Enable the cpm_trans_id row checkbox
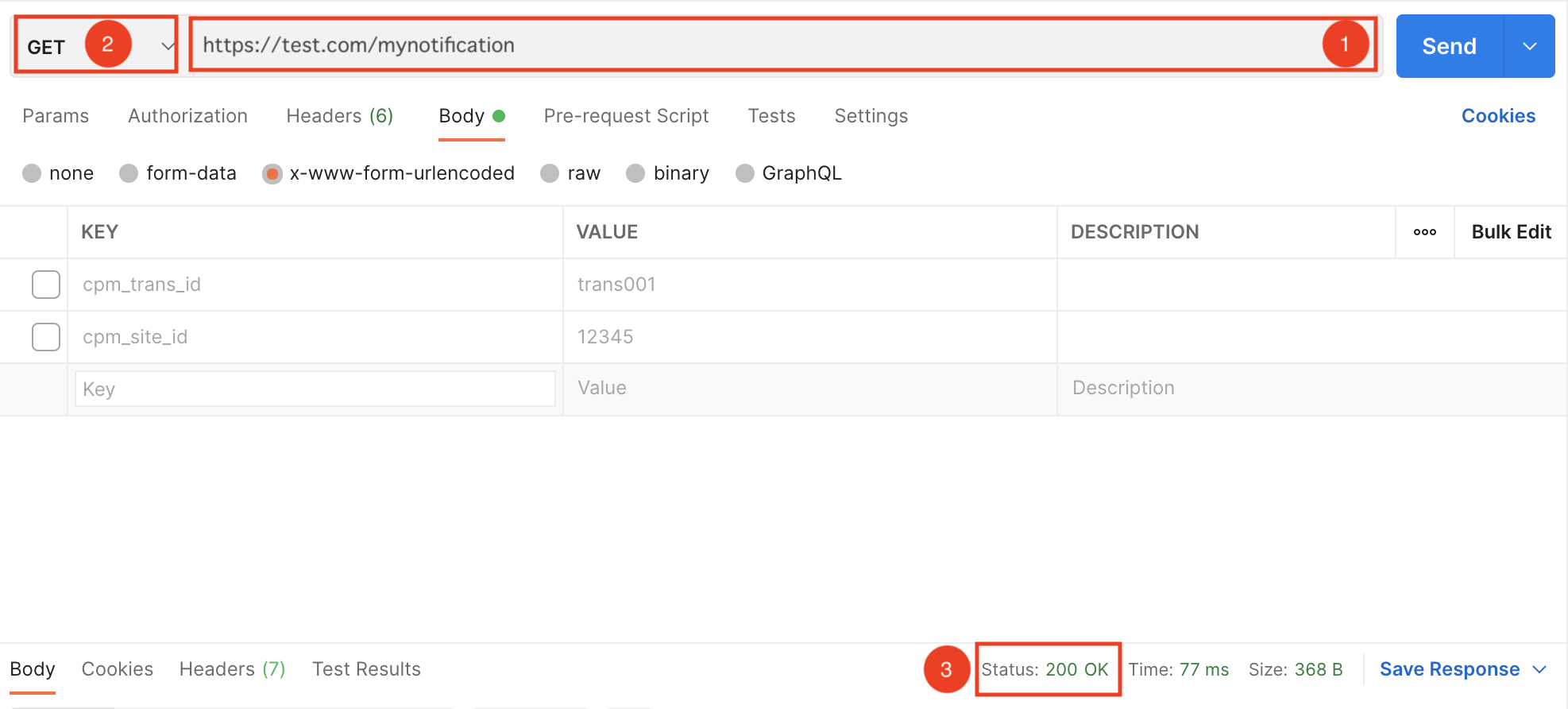1568x709 pixels. coord(46,285)
